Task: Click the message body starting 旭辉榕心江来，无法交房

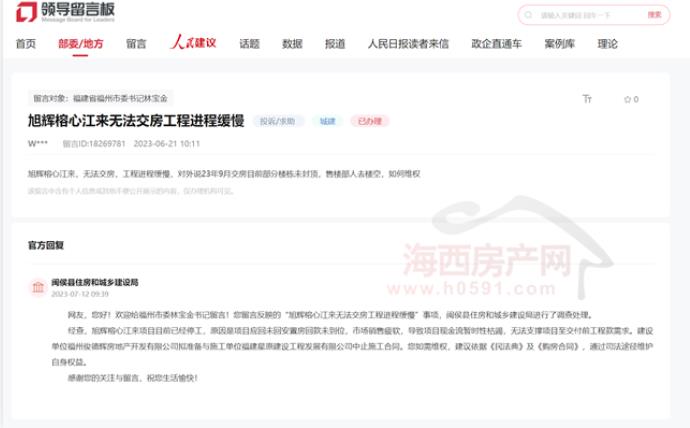Action: [x=224, y=174]
